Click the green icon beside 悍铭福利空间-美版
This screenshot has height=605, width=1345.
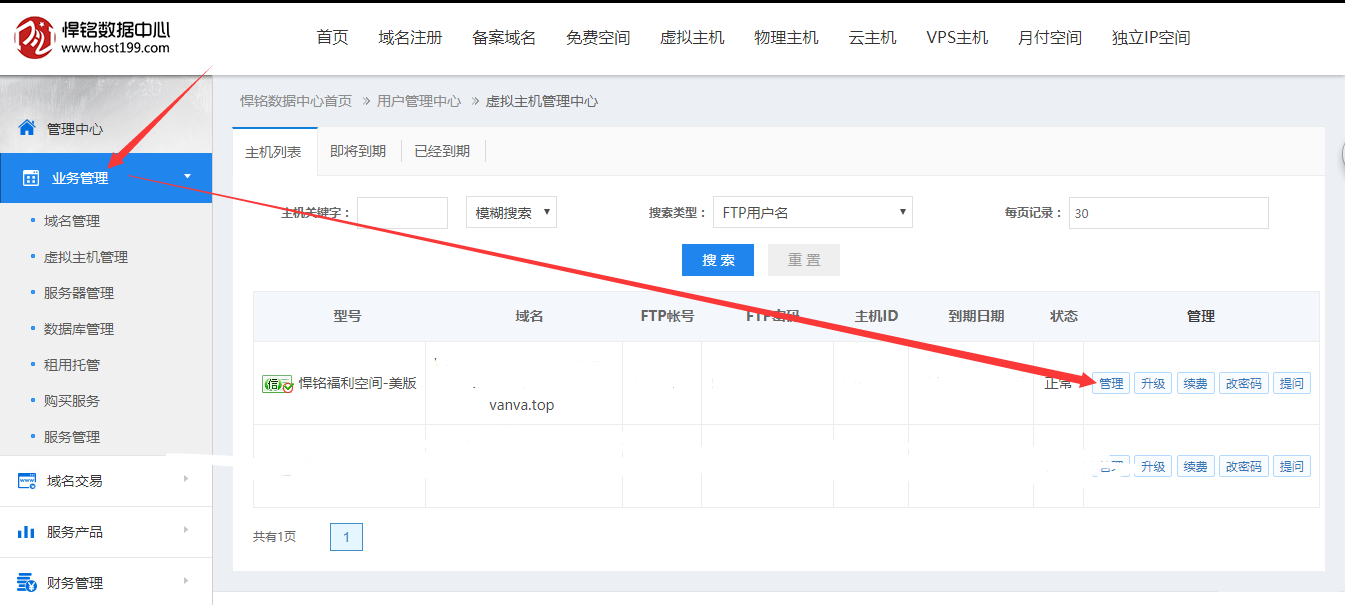[277, 384]
